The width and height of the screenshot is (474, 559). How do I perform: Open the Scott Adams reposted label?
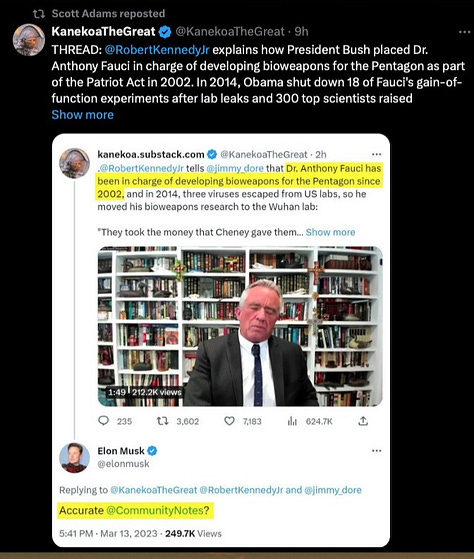(108, 14)
